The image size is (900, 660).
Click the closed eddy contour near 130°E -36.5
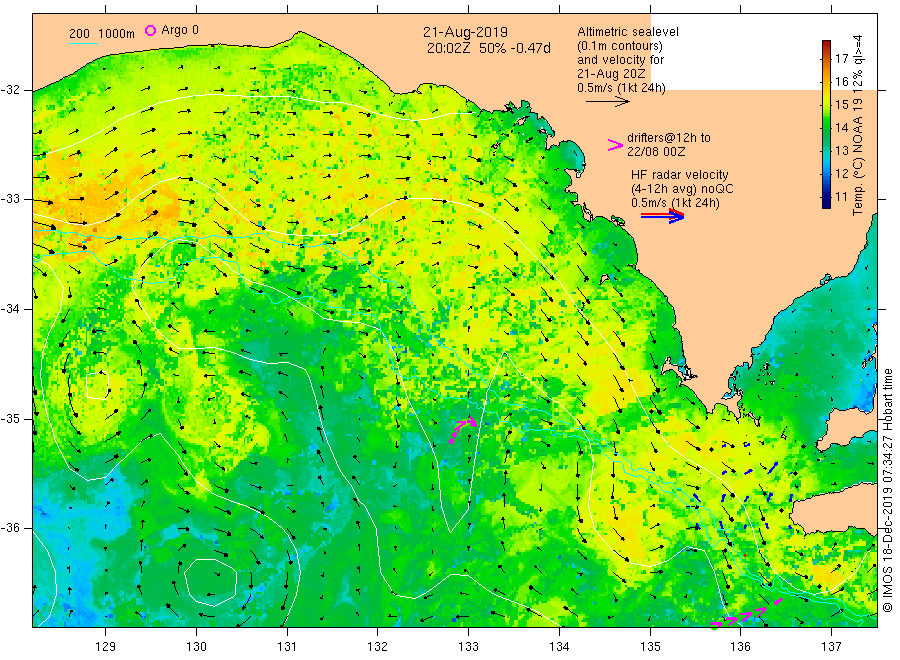[211, 582]
